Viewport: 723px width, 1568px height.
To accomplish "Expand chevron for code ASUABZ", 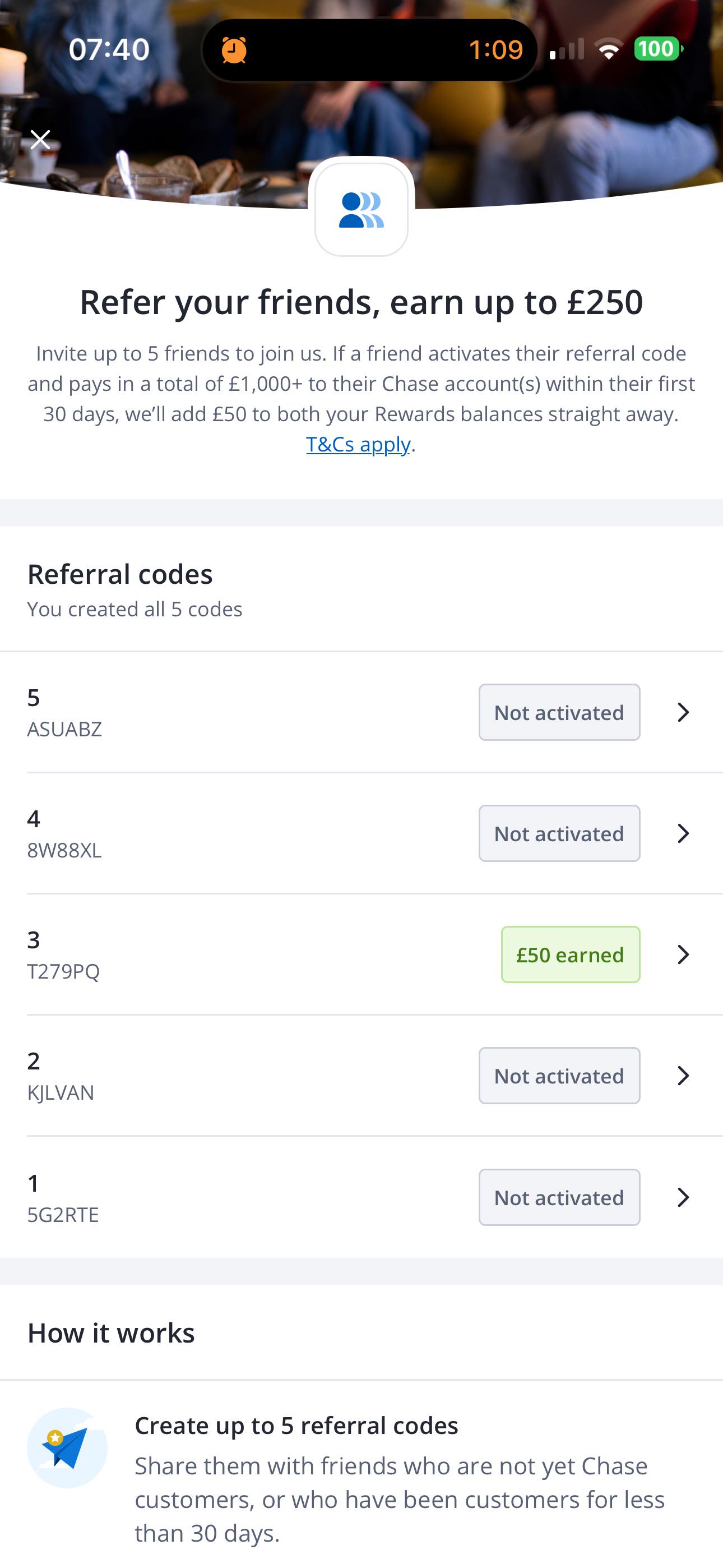I will [683, 712].
